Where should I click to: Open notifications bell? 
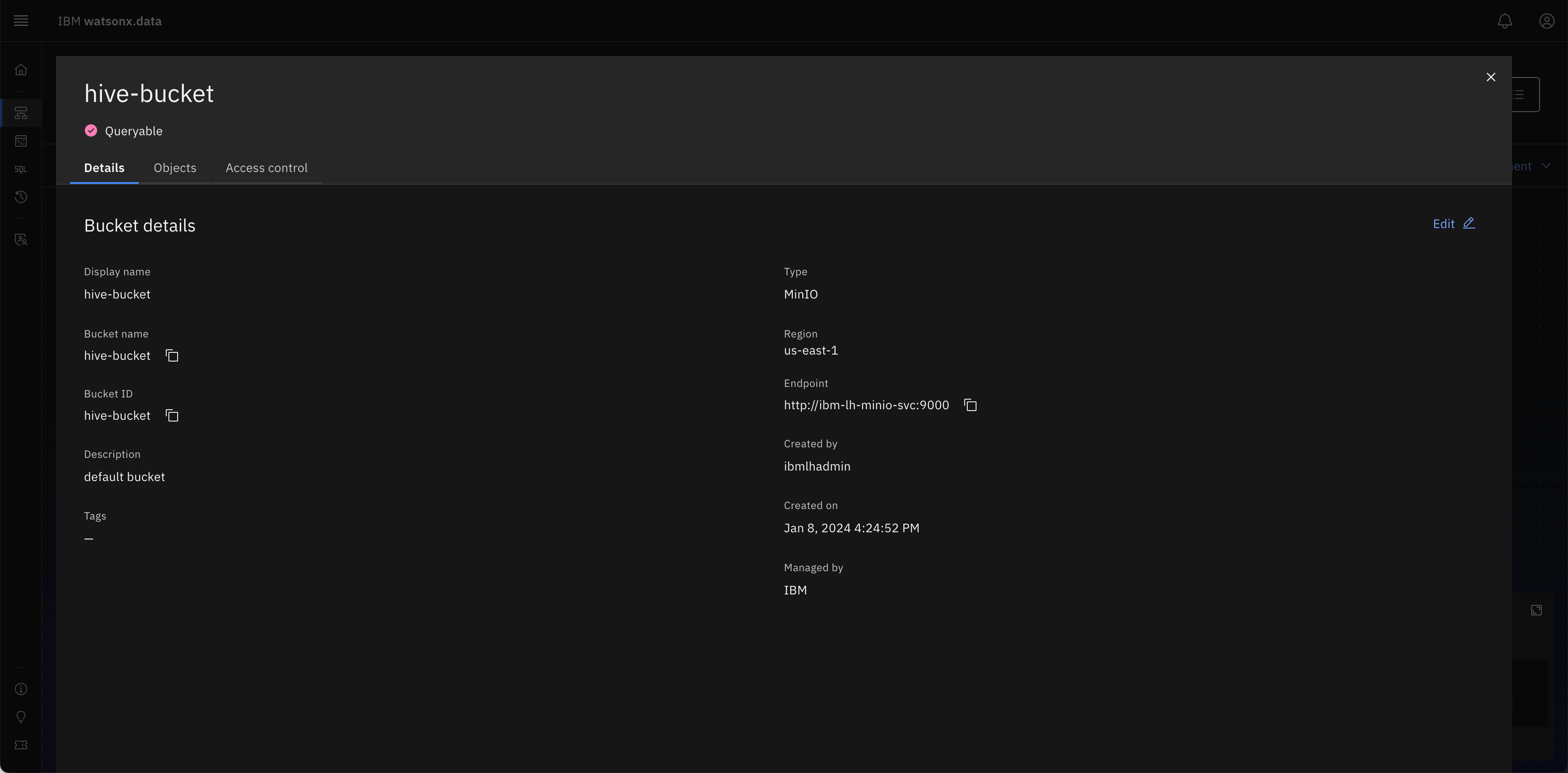click(1505, 21)
